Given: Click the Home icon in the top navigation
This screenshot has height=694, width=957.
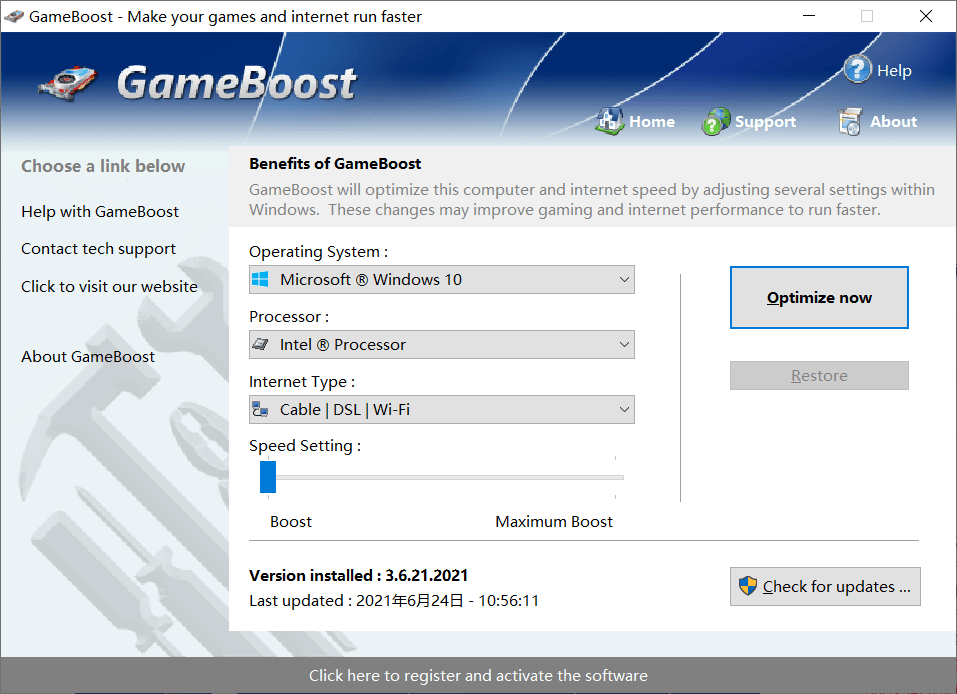Looking at the screenshot, I should (611, 119).
